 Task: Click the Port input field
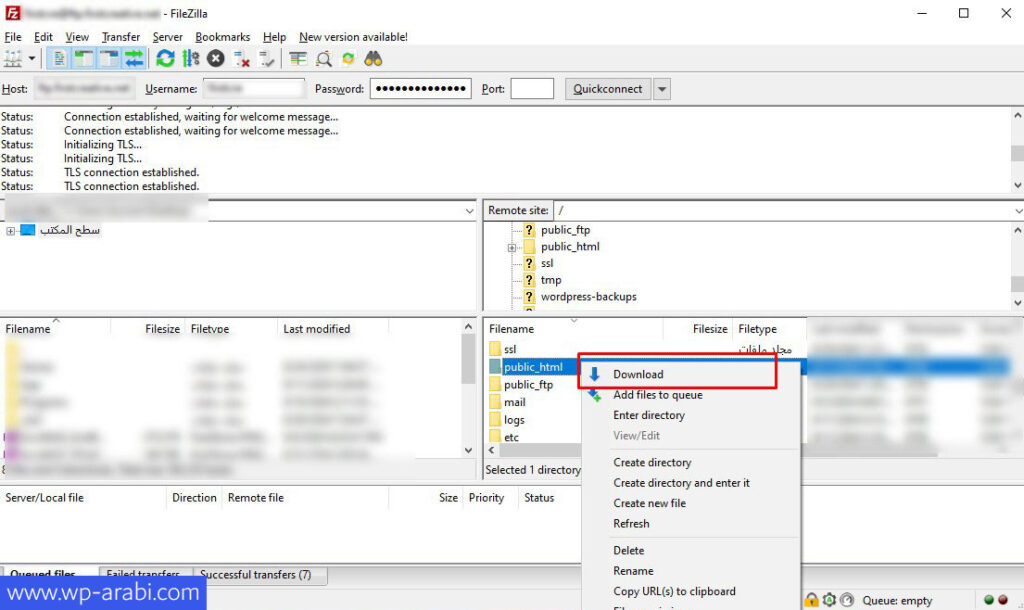tap(532, 88)
